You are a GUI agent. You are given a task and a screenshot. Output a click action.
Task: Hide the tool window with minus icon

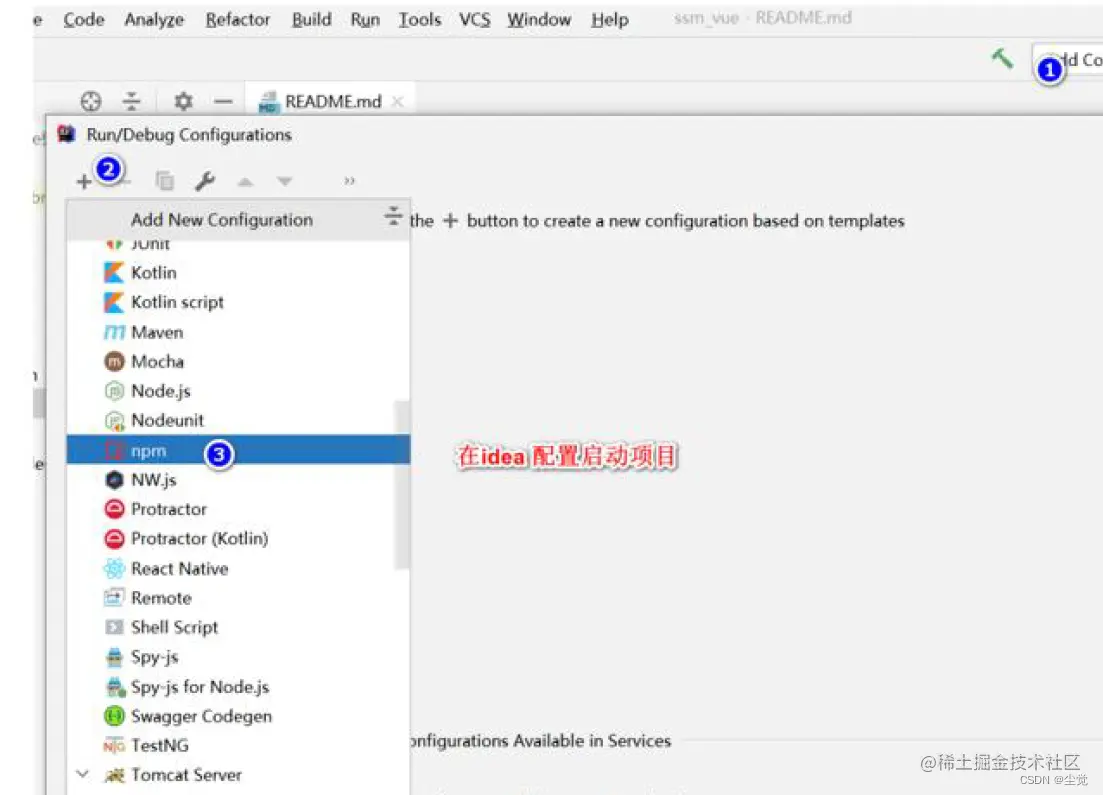[224, 102]
